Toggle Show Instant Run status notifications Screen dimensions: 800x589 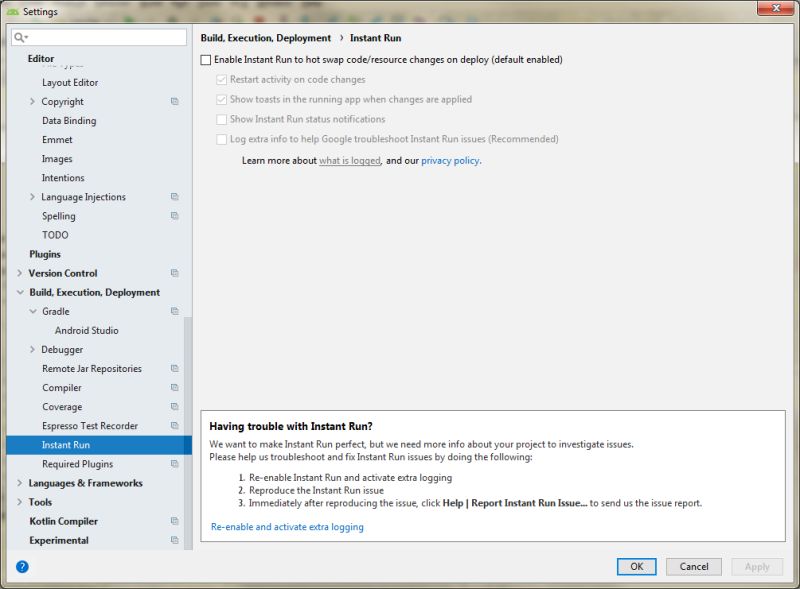coord(224,121)
